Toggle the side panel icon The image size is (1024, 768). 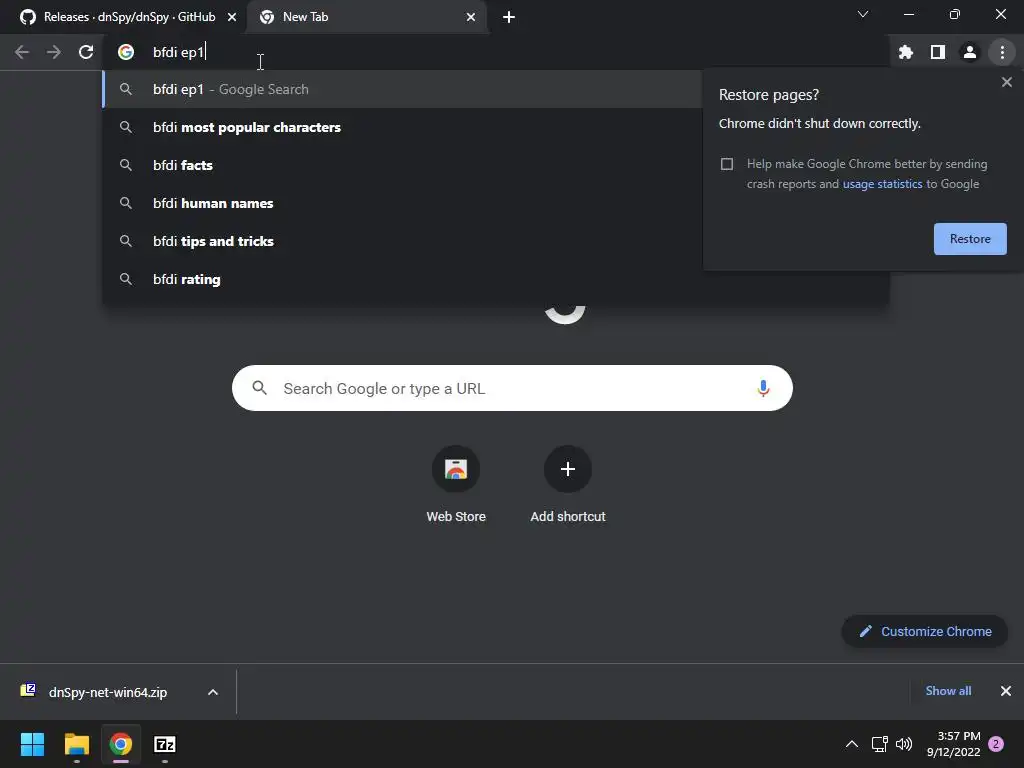(x=937, y=52)
